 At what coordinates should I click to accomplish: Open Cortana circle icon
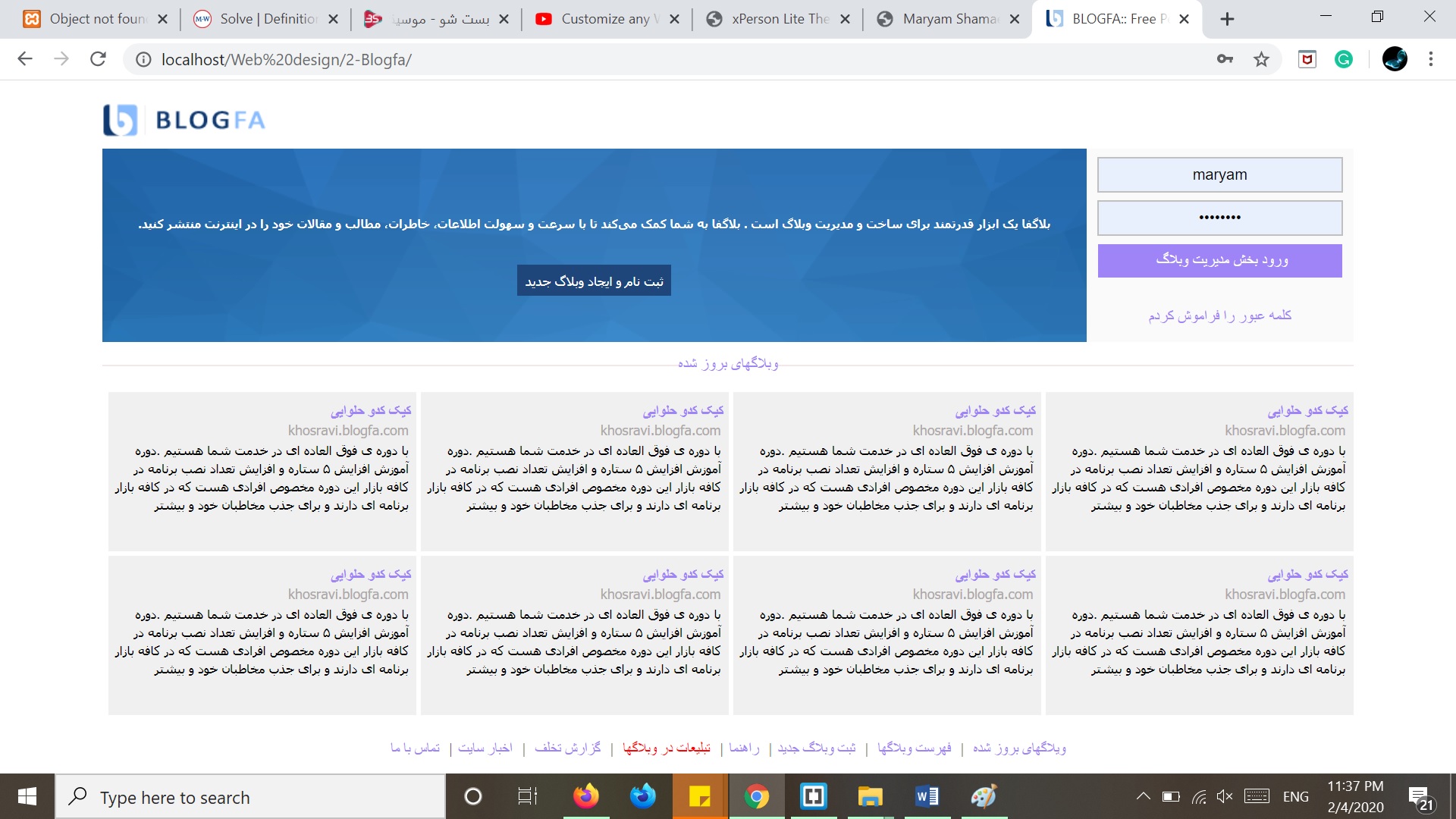472,796
